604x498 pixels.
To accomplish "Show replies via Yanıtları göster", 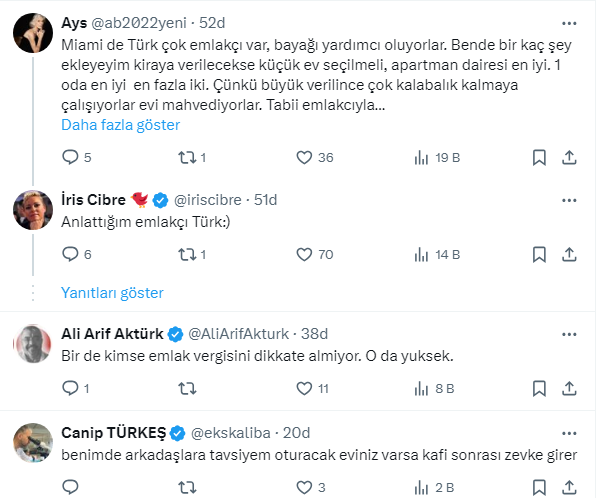I will (112, 293).
